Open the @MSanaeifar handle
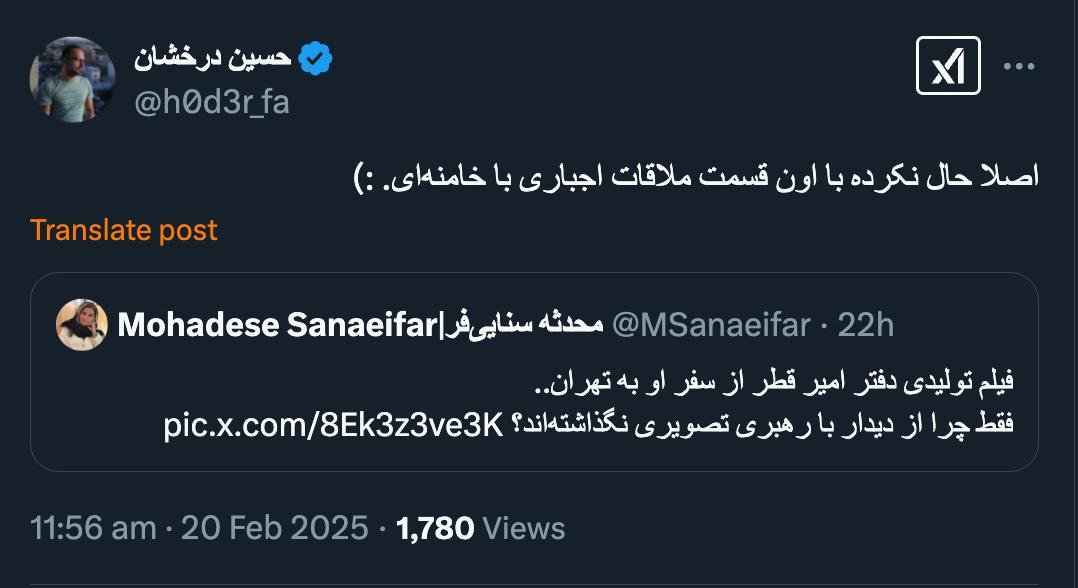This screenshot has height=588, width=1078. 710,324
